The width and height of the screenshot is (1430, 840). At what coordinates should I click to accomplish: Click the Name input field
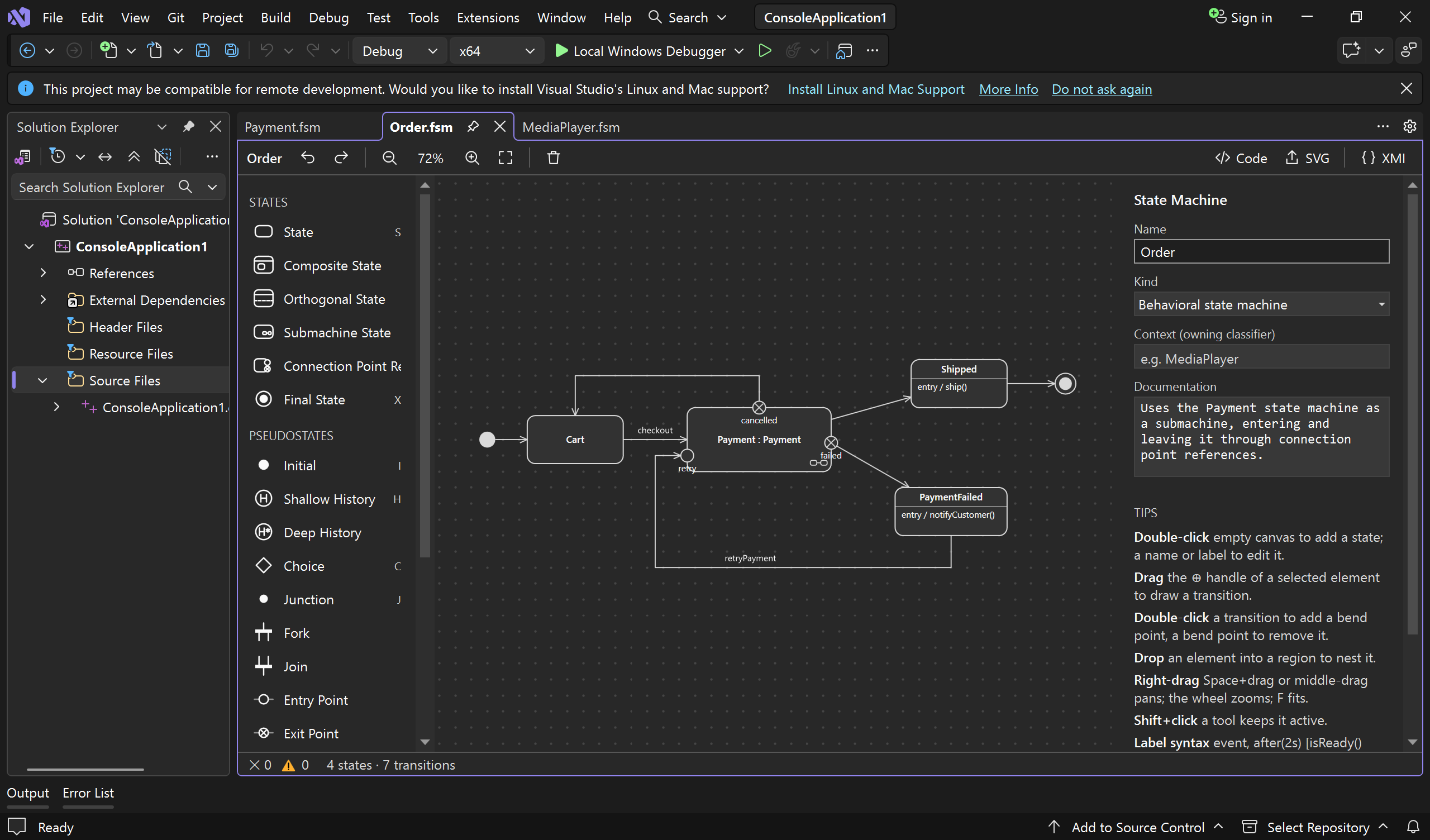pyautogui.click(x=1261, y=251)
